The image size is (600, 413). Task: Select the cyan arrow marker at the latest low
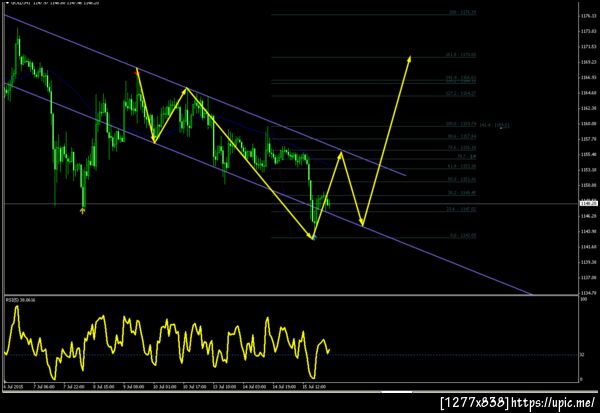pyautogui.click(x=314, y=238)
